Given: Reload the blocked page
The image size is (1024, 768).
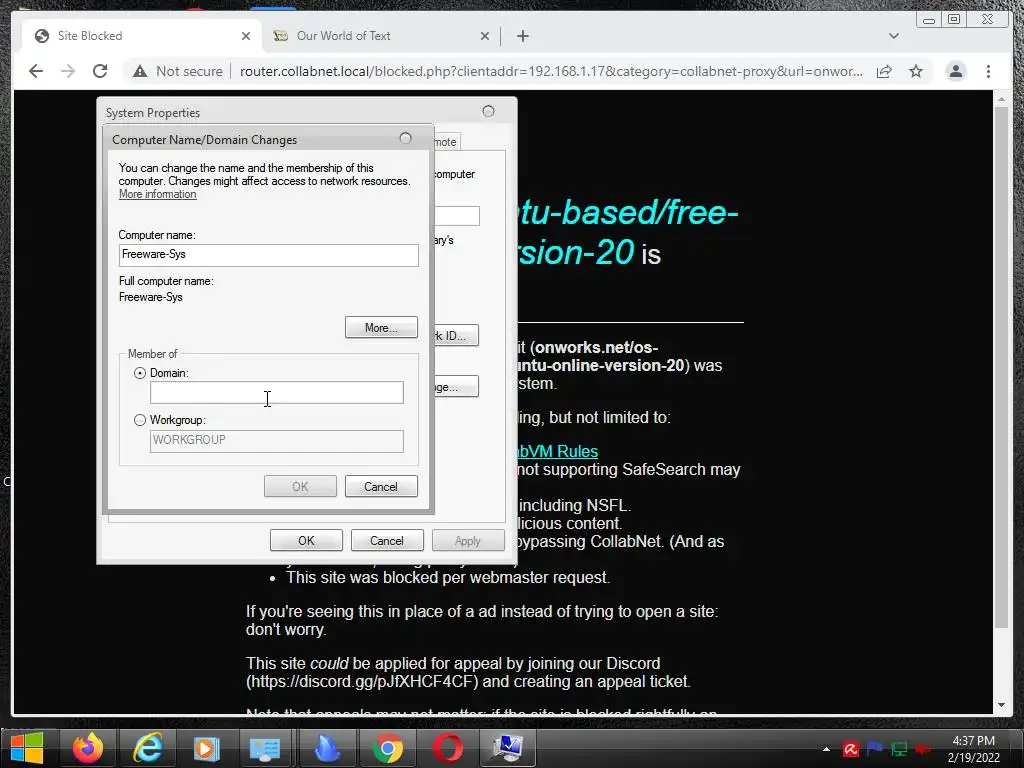Looking at the screenshot, I should (x=100, y=71).
